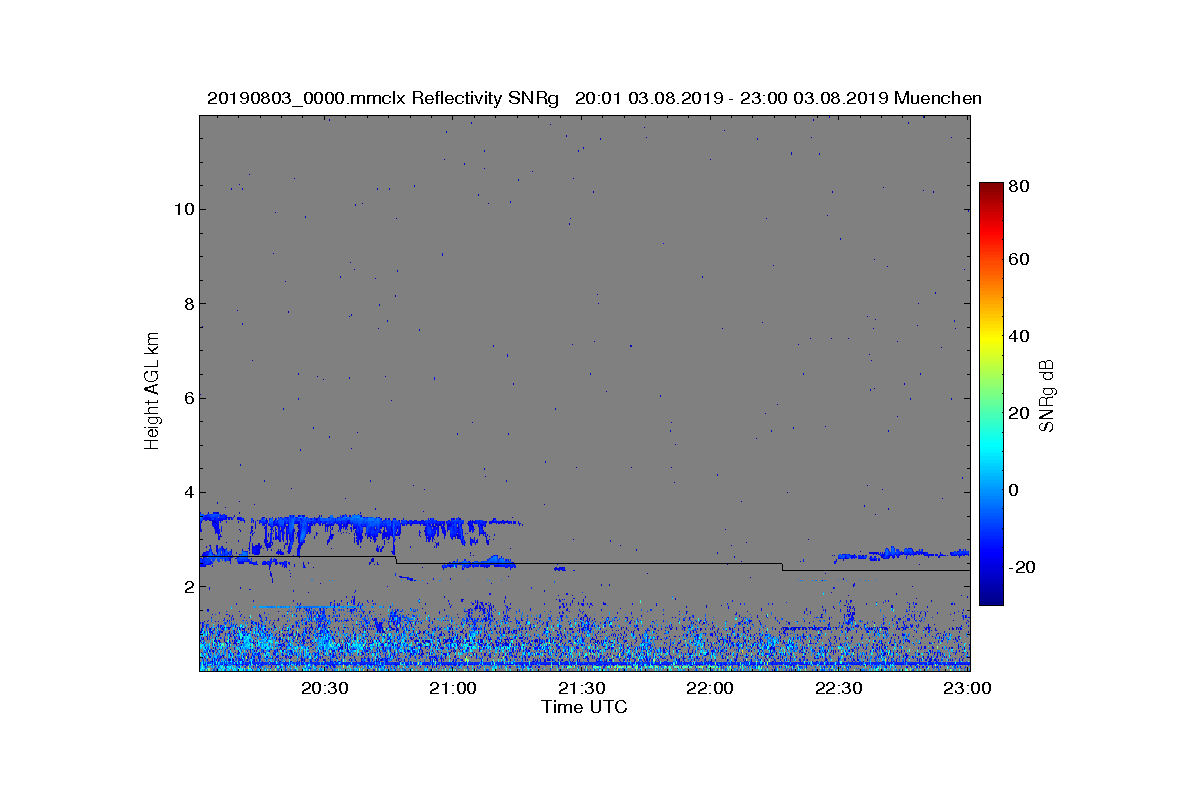Click the height tick label 10
1200x800 pixels.
(183, 209)
